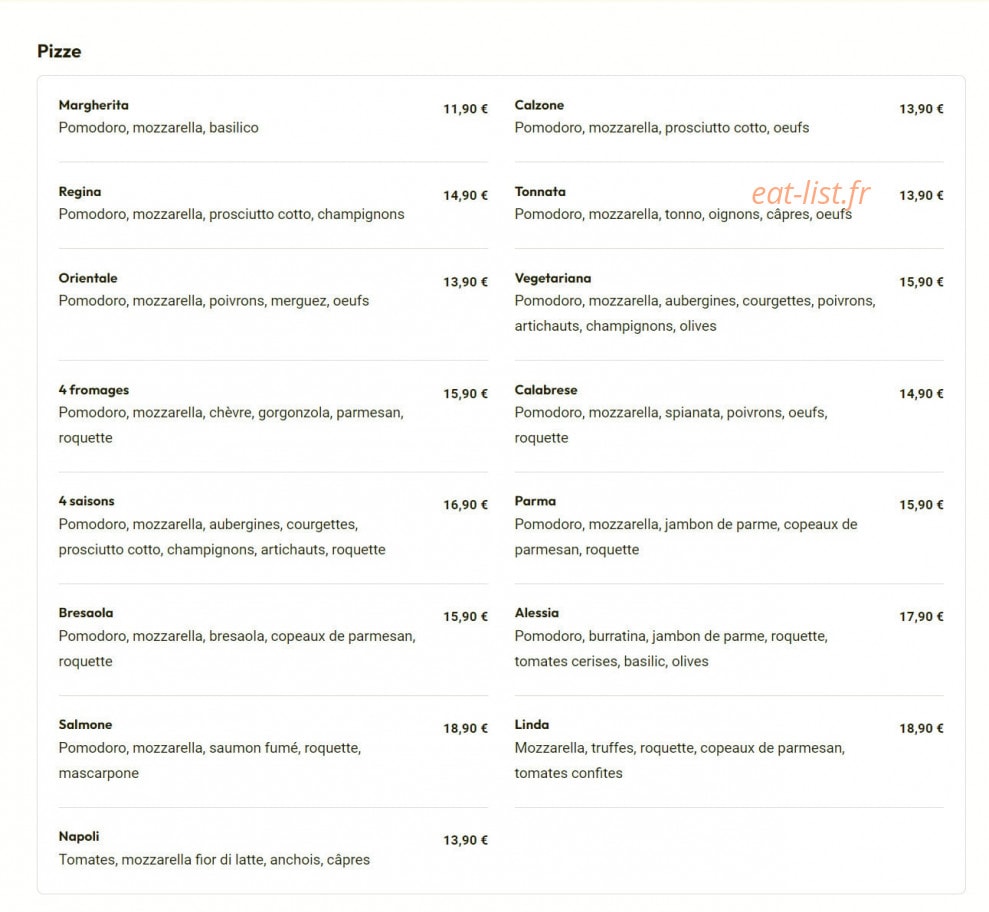Click the 18,90 € price of Salmone
989x912 pixels.
coord(465,728)
